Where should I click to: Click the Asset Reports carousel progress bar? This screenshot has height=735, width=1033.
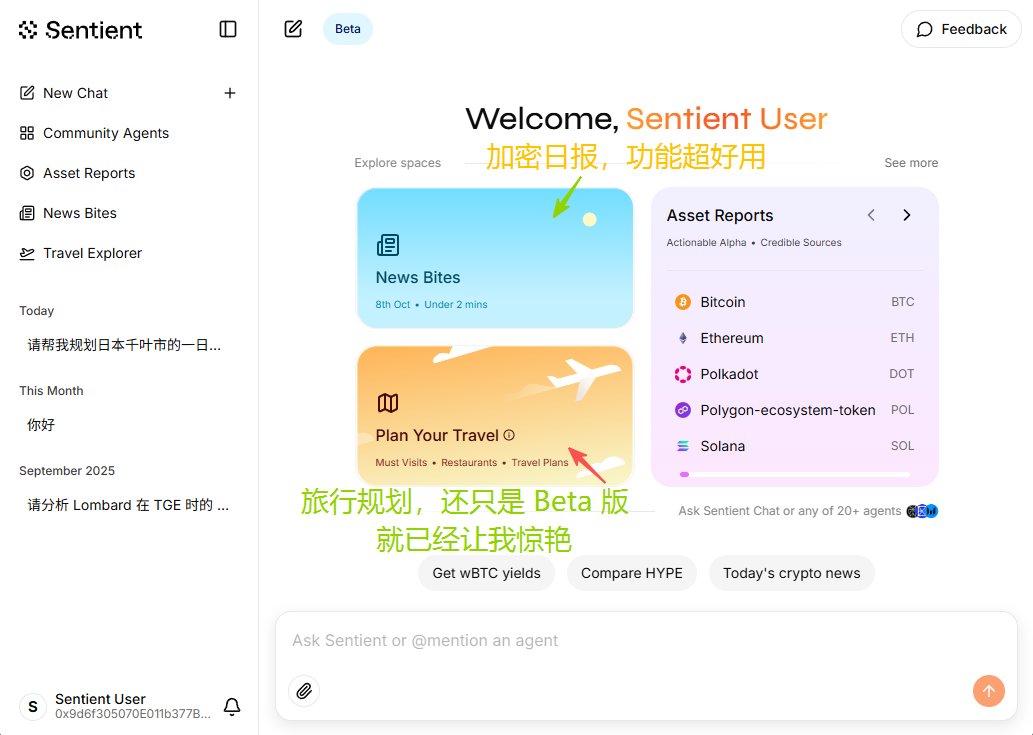(795, 474)
